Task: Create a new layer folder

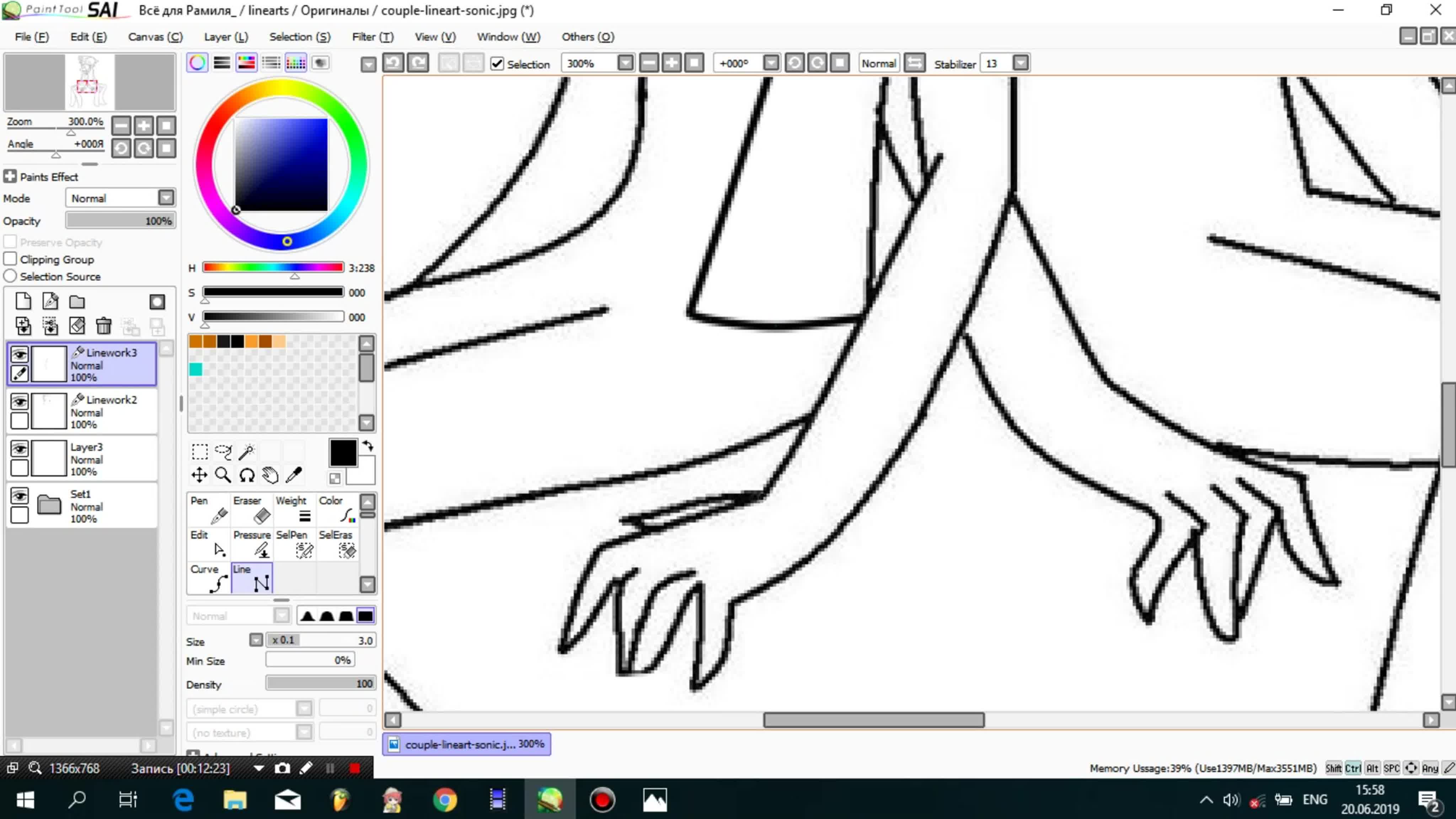Action: (x=77, y=301)
